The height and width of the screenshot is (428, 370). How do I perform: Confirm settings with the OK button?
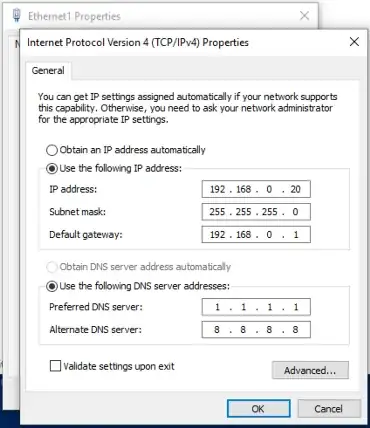coord(258,409)
